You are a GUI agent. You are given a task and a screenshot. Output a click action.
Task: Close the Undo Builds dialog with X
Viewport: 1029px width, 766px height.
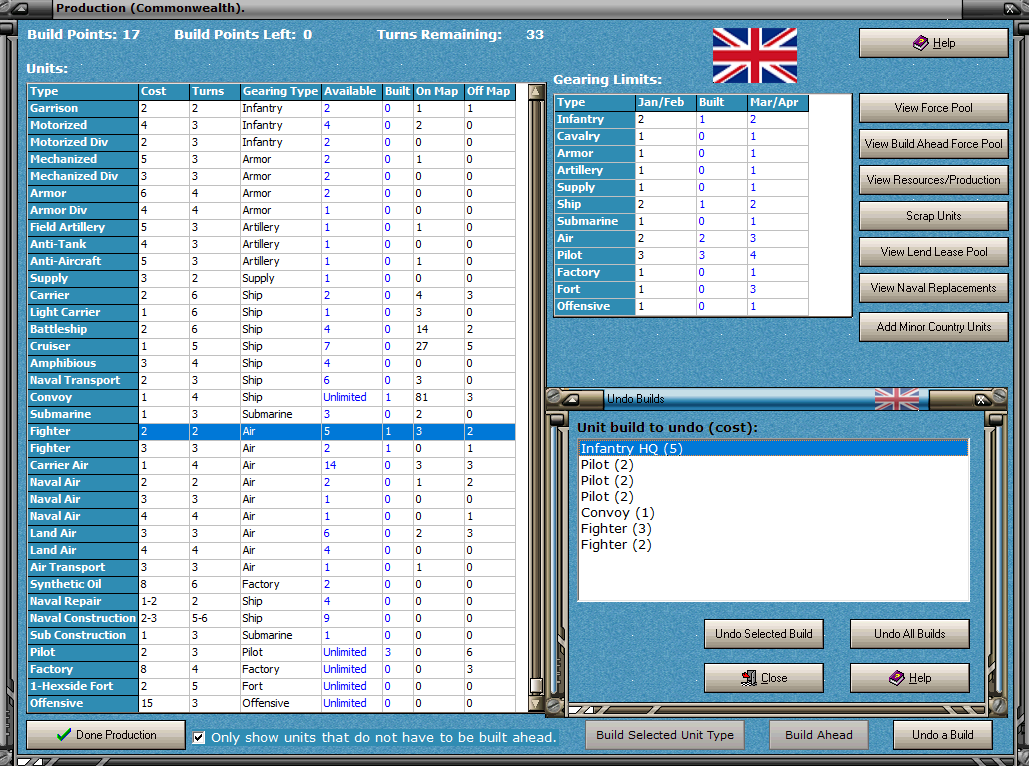[x=981, y=399]
